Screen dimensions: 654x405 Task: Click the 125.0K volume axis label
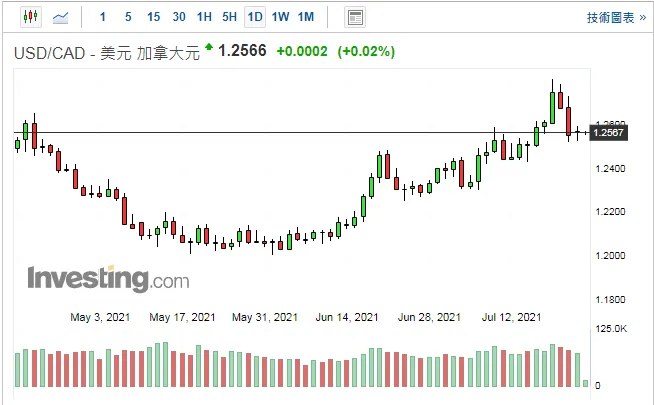click(611, 329)
